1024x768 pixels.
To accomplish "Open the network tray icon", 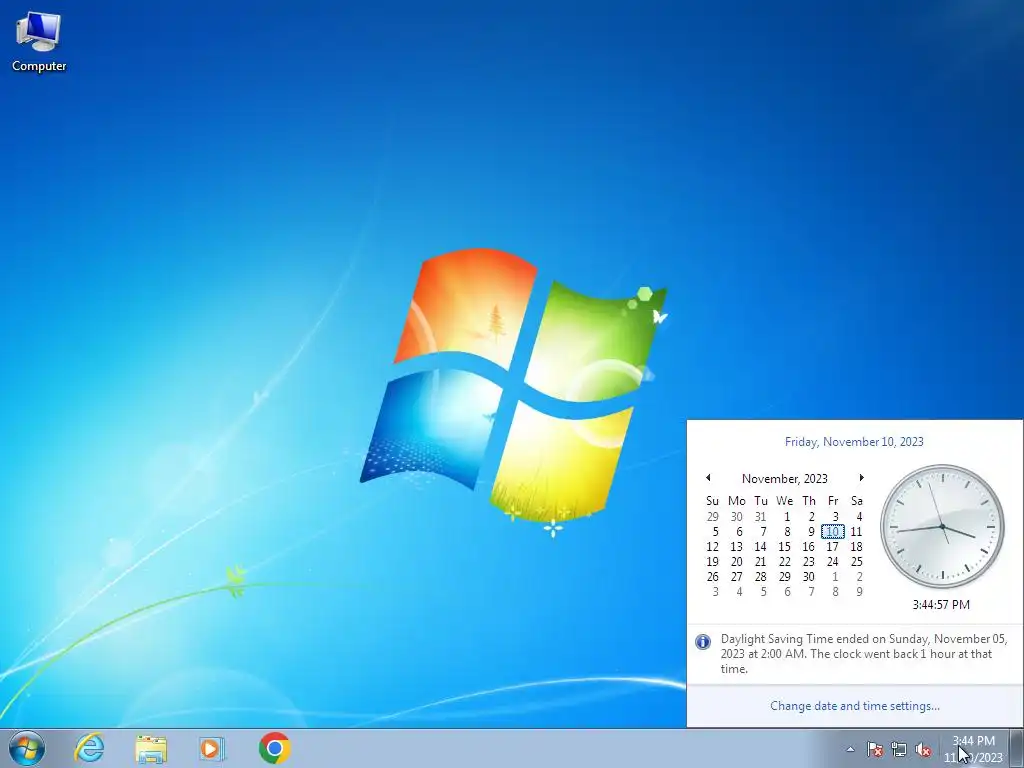I will pyautogui.click(x=899, y=749).
